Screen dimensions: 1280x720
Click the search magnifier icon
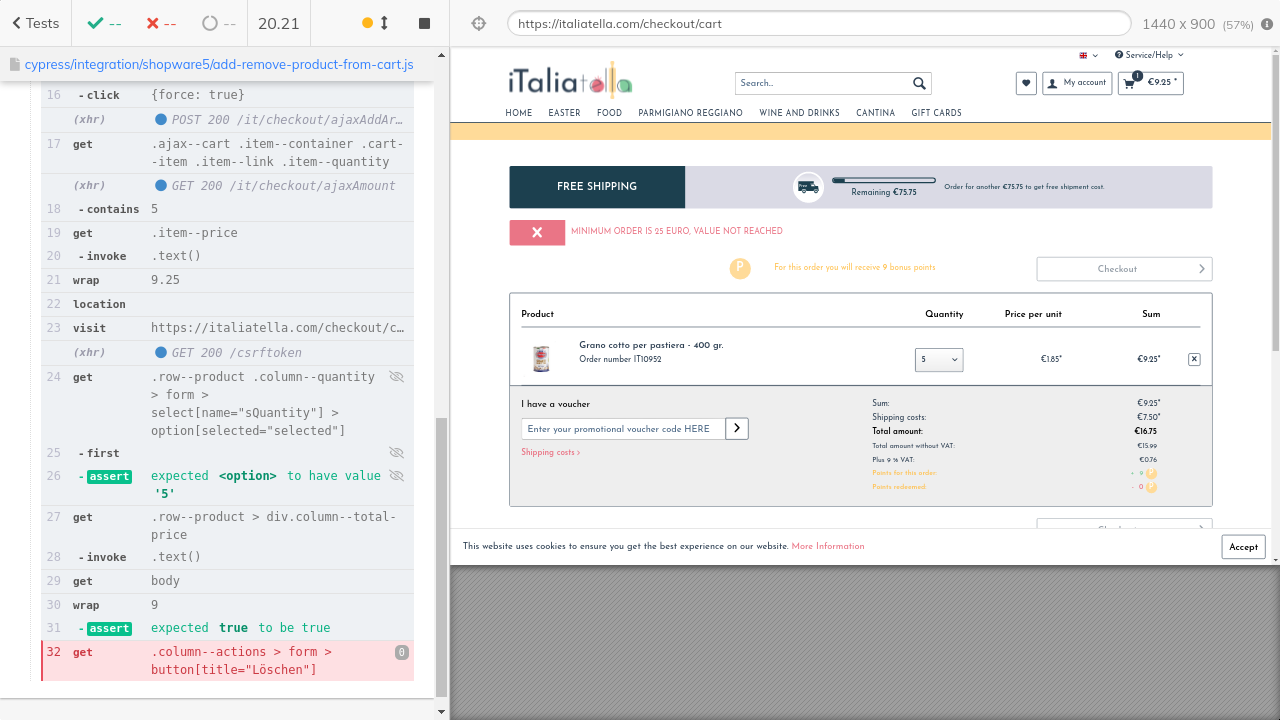pyautogui.click(x=919, y=84)
